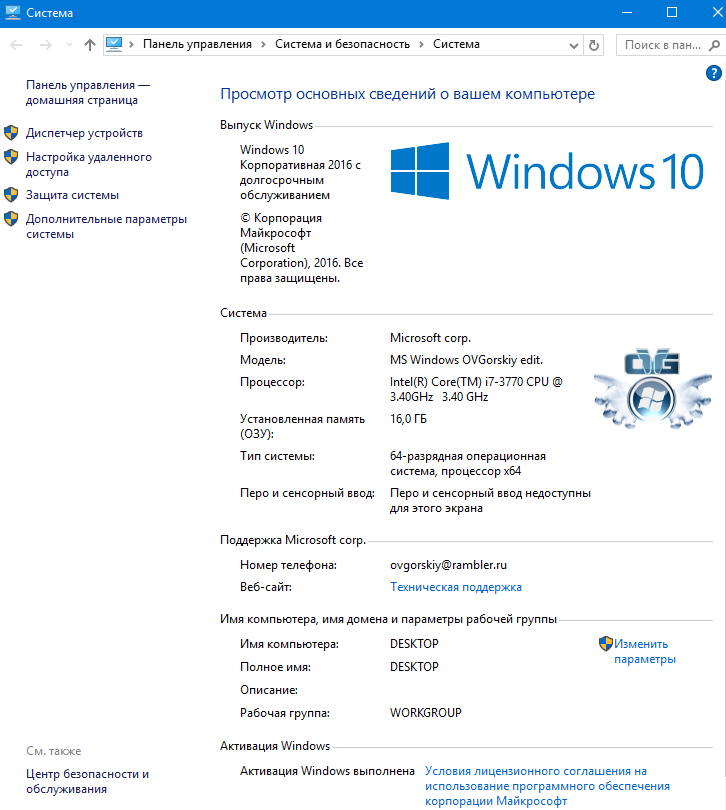Viewport: 726px width, 810px height.
Task: Open «Панель управления — домашняя страница» link
Action: [88, 92]
